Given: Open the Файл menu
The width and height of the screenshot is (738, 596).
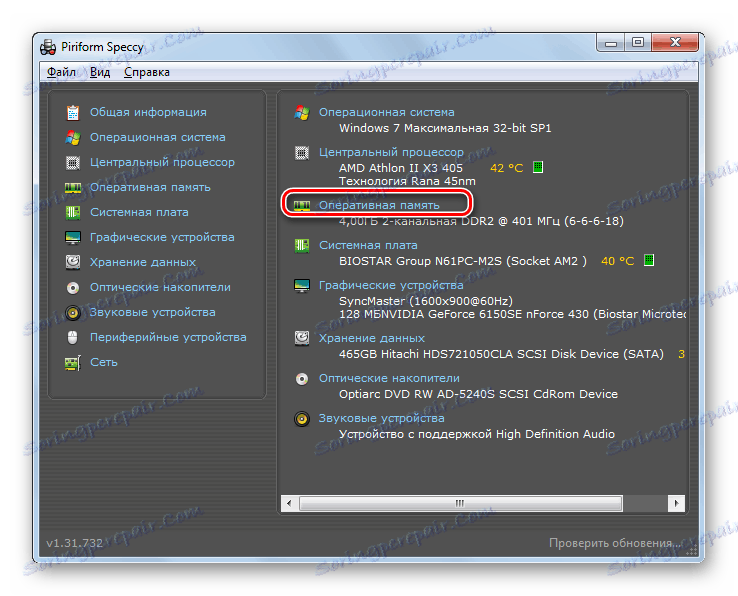Looking at the screenshot, I should coord(61,72).
